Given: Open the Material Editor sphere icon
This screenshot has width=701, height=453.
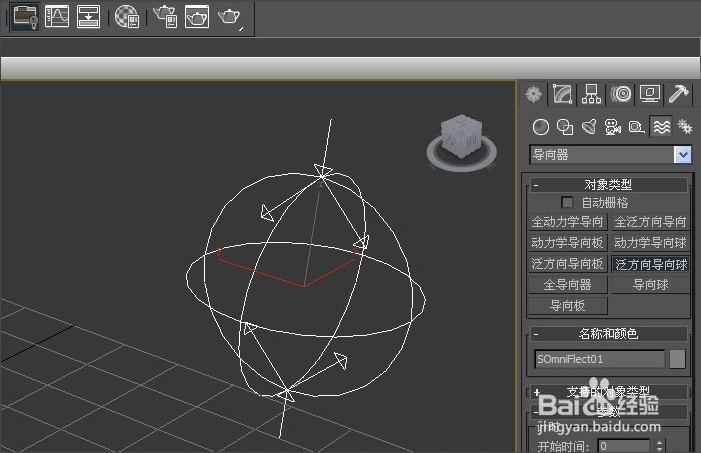Looking at the screenshot, I should pos(127,17).
